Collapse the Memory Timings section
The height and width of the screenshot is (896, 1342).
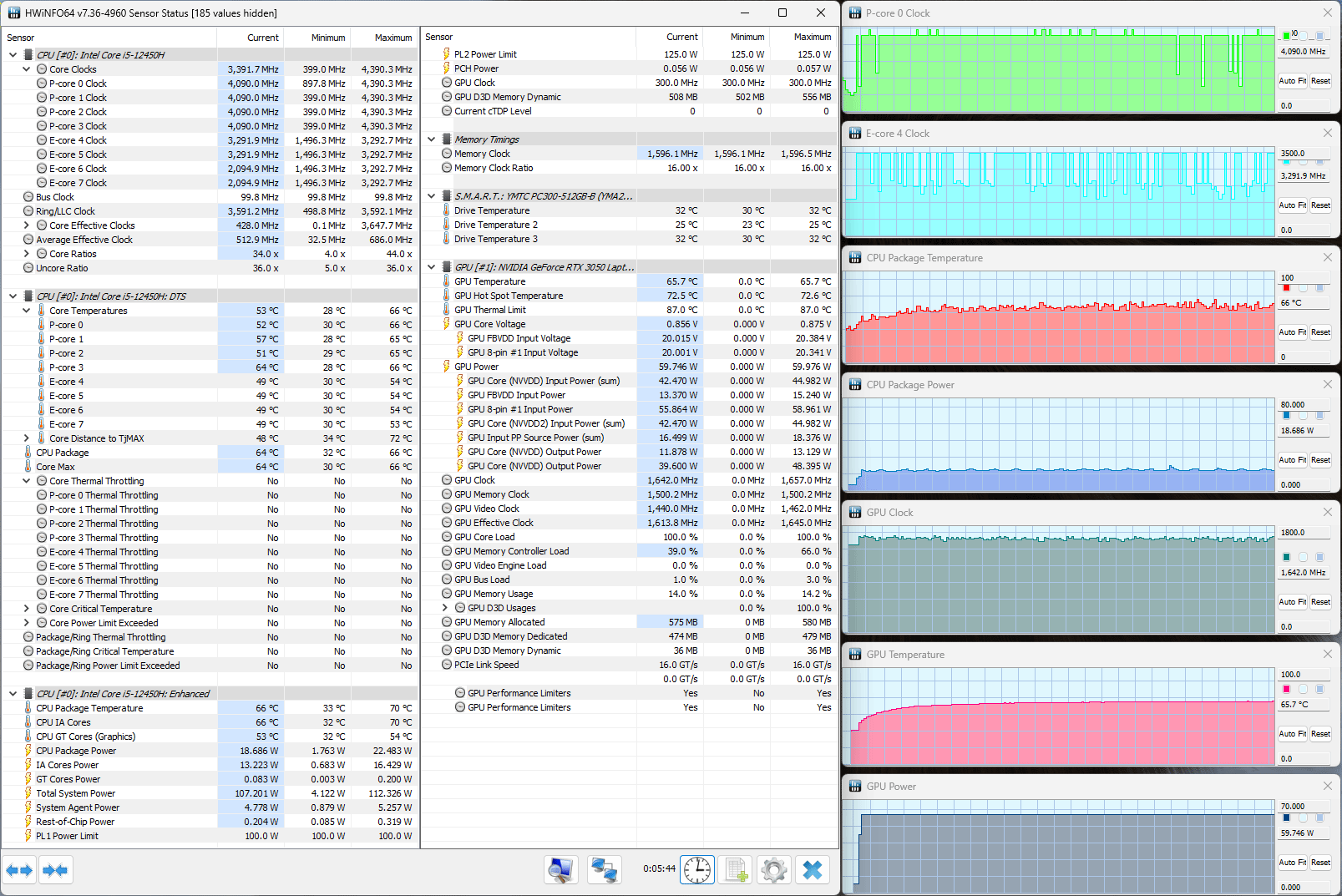click(x=432, y=139)
